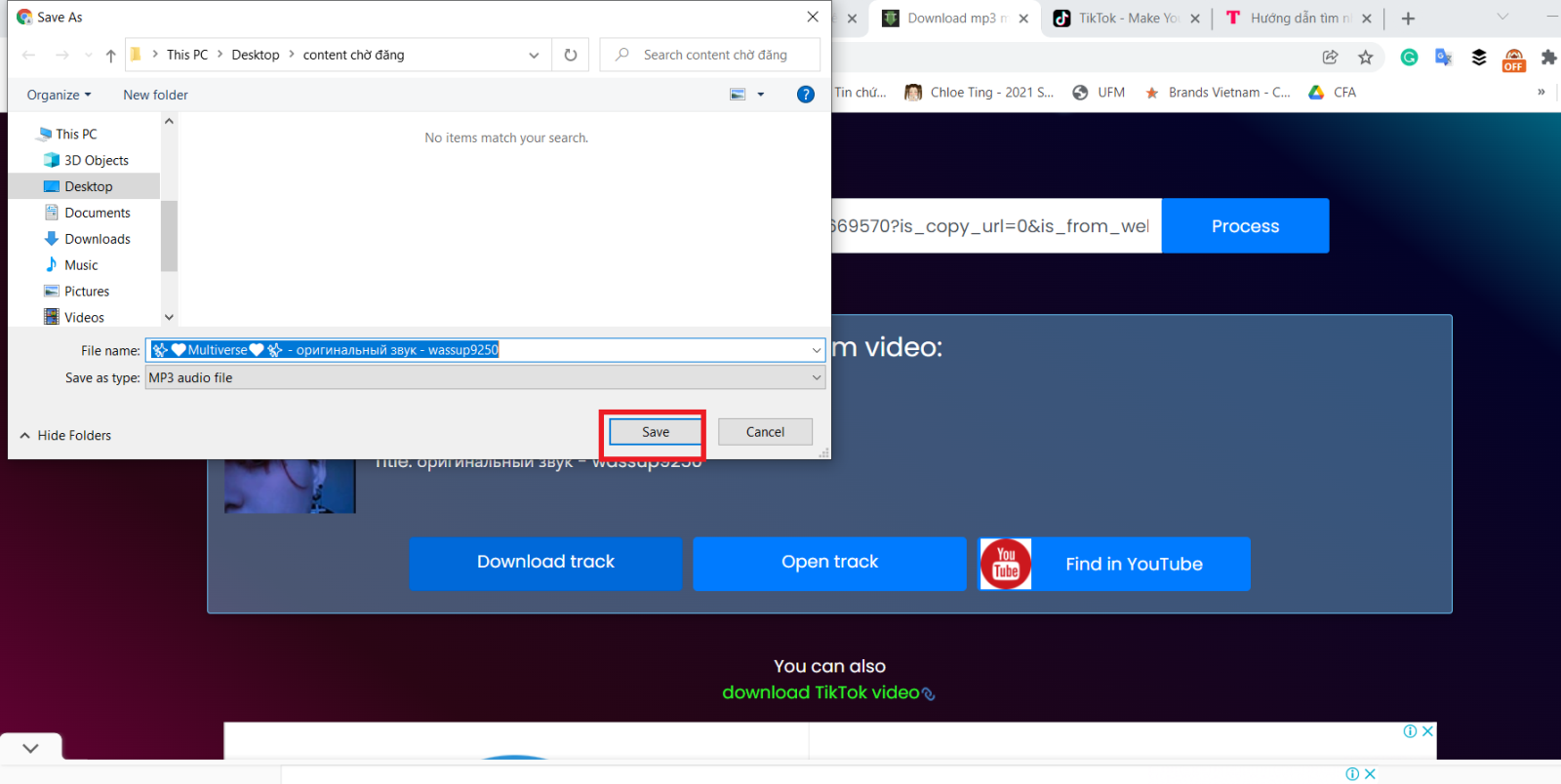Click the Google Translate extension icon
This screenshot has height=784, width=1561.
pos(1444,58)
